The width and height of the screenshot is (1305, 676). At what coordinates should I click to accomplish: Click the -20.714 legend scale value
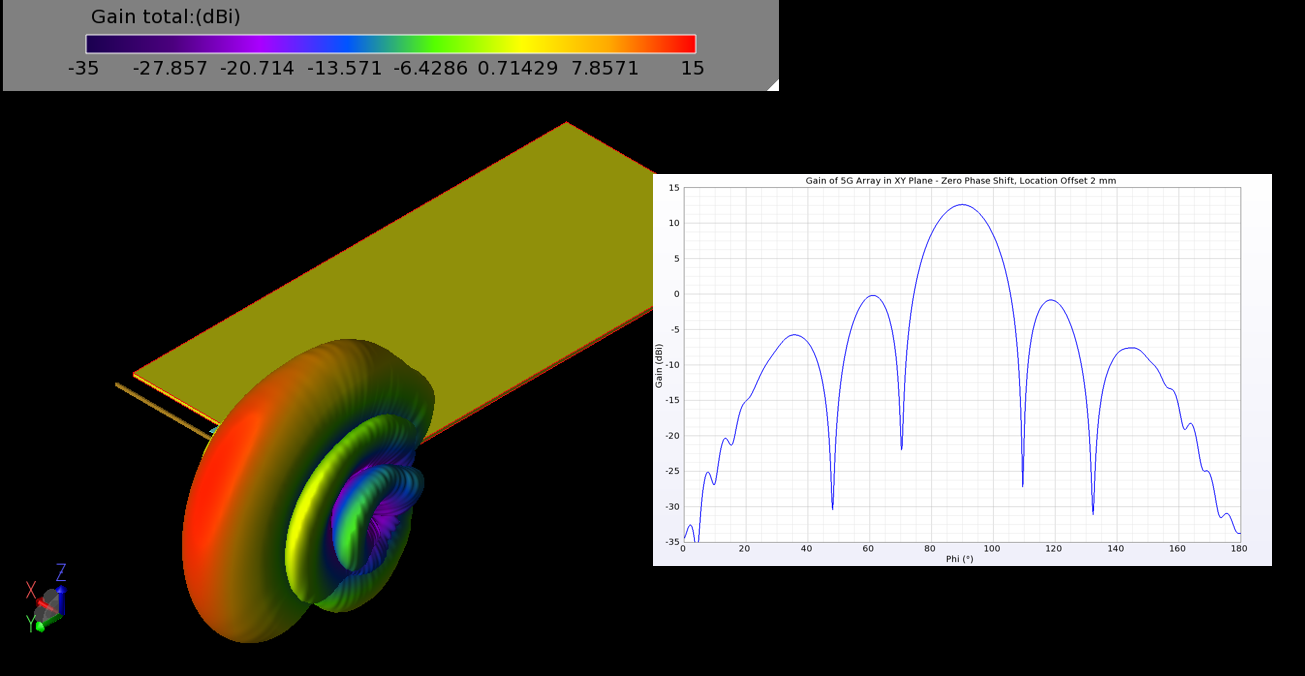click(257, 68)
